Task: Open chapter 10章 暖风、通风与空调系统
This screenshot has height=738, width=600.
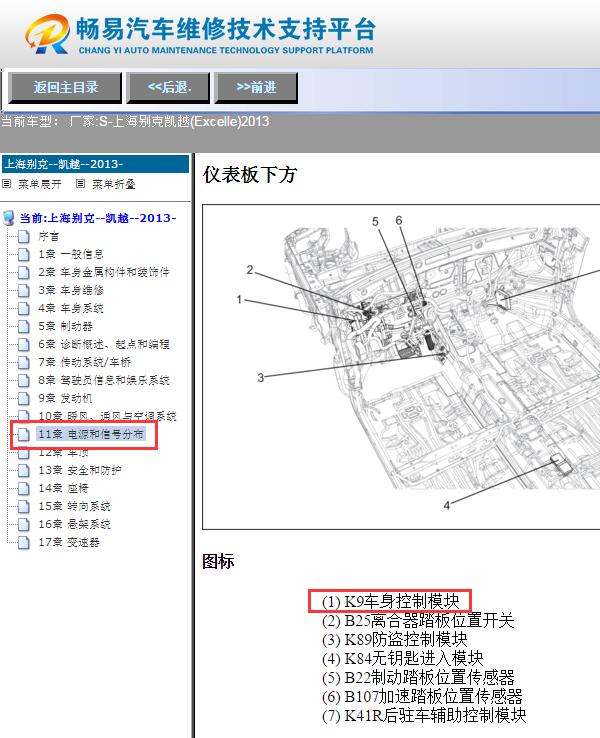Action: [107, 416]
